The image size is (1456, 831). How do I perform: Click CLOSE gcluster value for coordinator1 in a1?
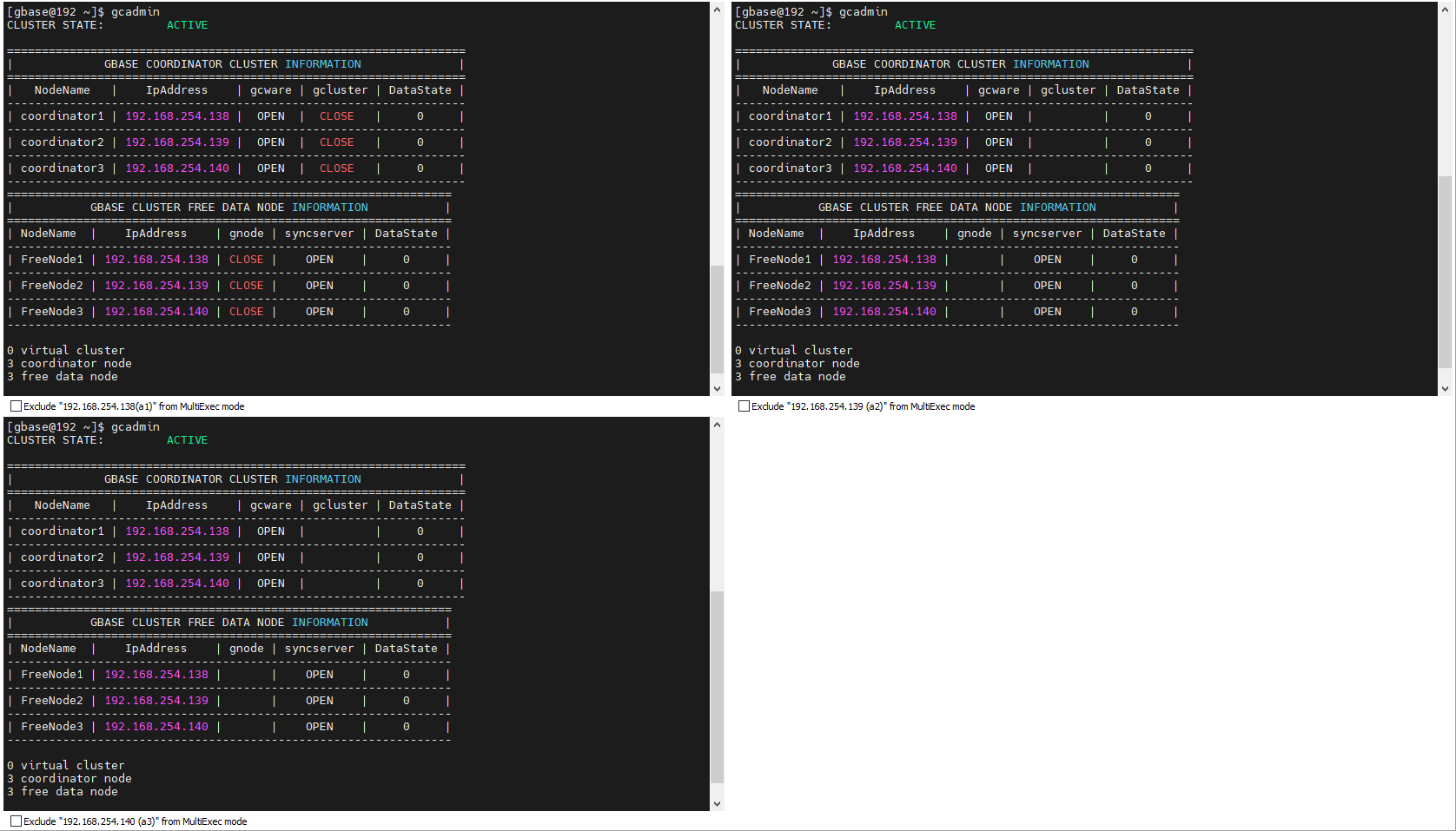[x=337, y=116]
